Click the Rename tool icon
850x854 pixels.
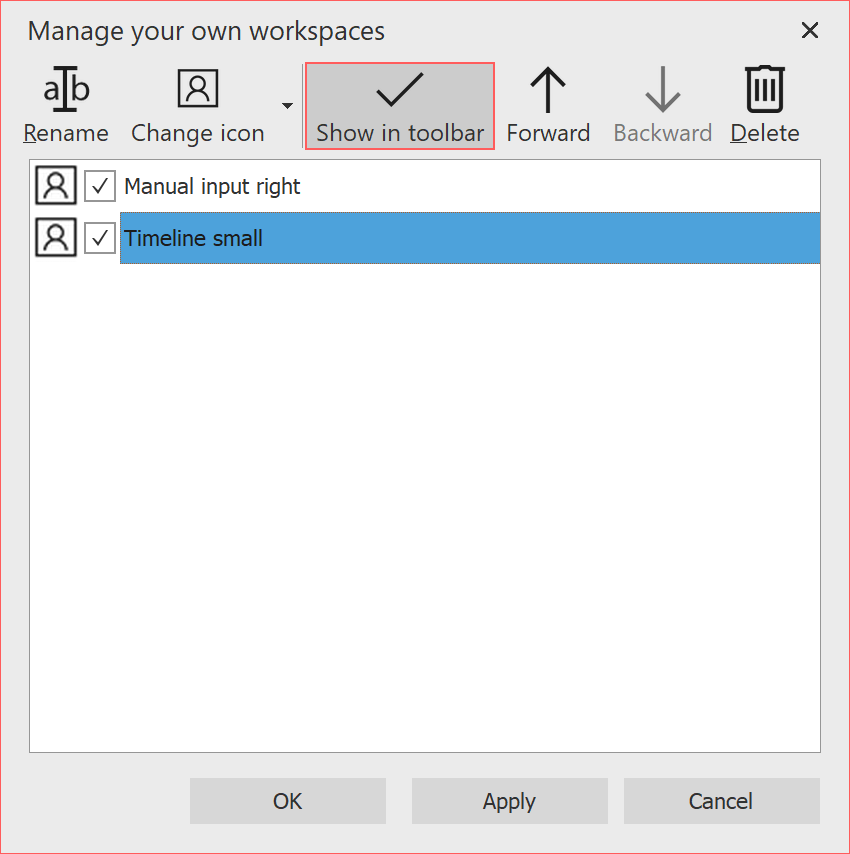point(64,89)
